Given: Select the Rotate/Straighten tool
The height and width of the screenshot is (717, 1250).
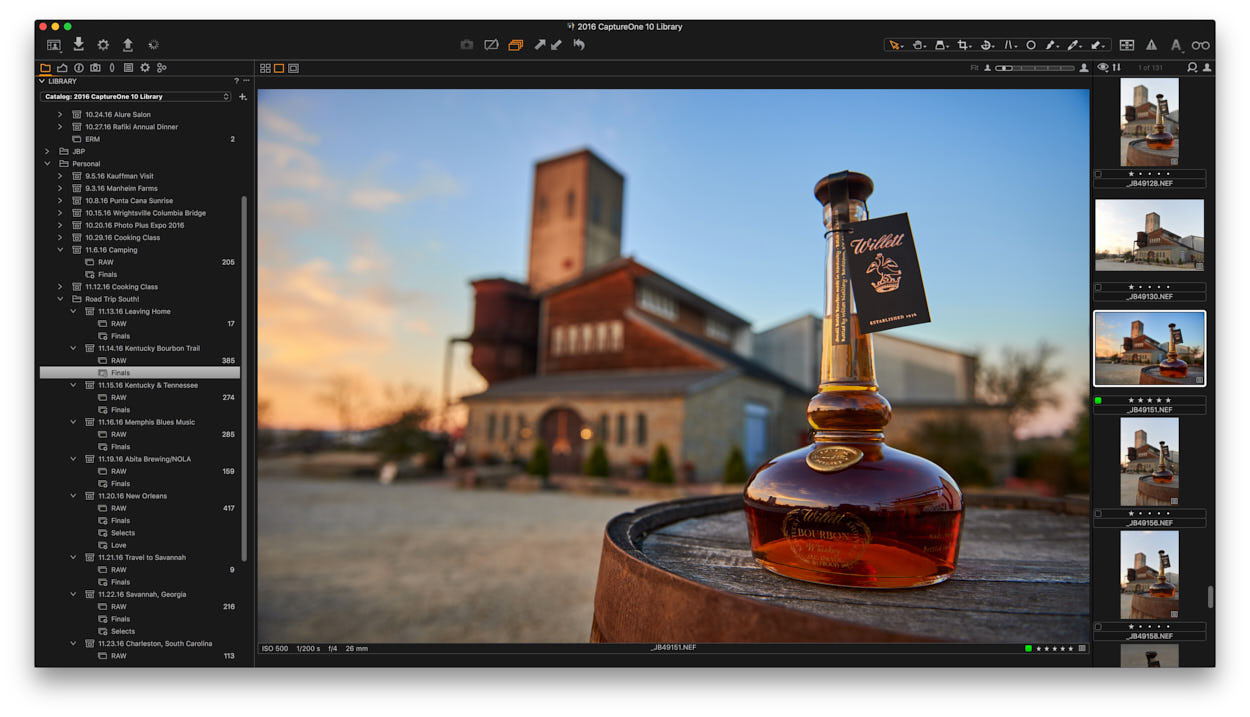Looking at the screenshot, I should point(987,45).
